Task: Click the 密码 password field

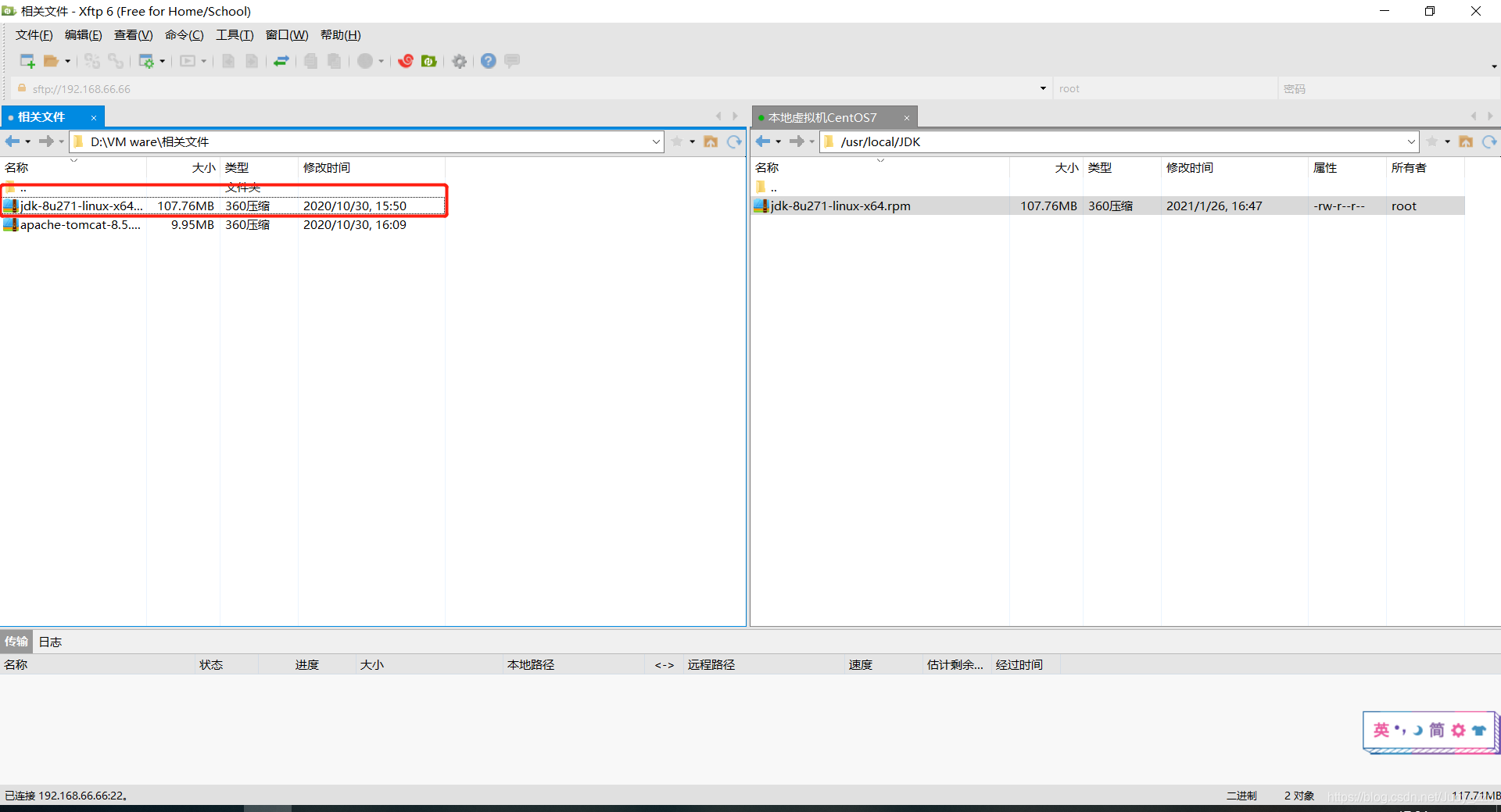Action: tap(1388, 89)
